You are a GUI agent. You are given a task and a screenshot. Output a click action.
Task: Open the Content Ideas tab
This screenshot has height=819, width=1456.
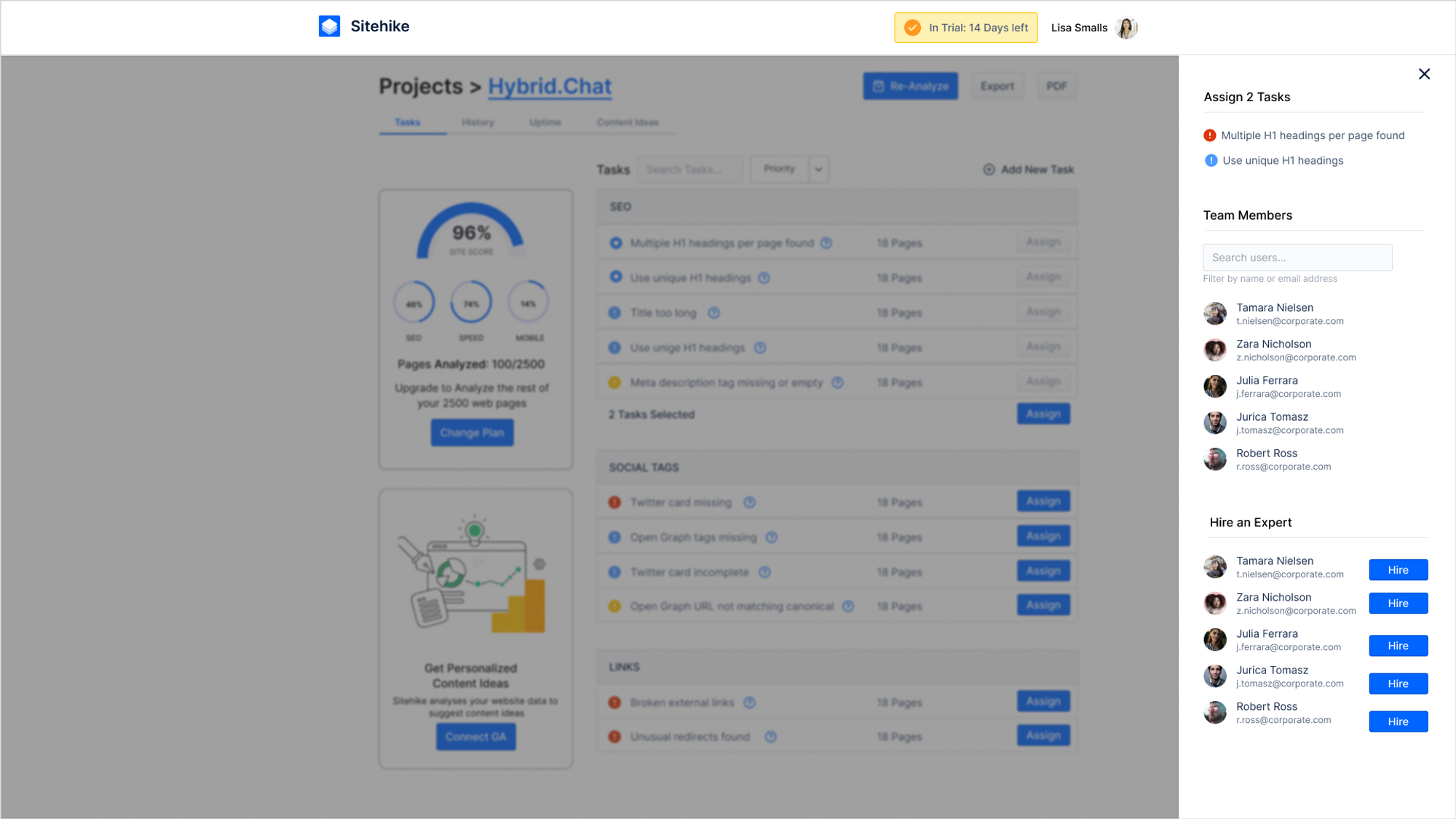(x=628, y=122)
